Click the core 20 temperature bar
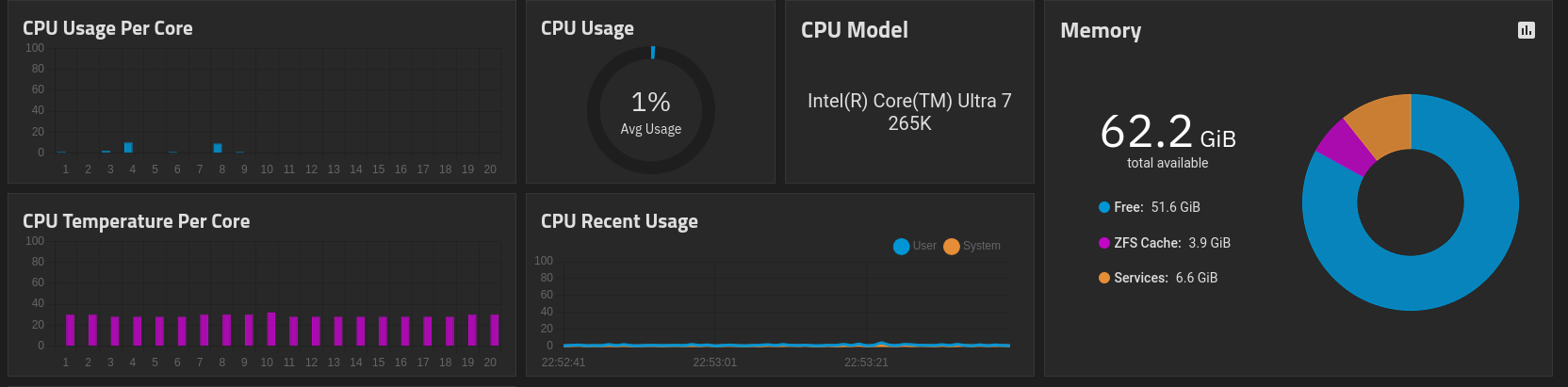The height and width of the screenshot is (387, 1568). pyautogui.click(x=495, y=331)
